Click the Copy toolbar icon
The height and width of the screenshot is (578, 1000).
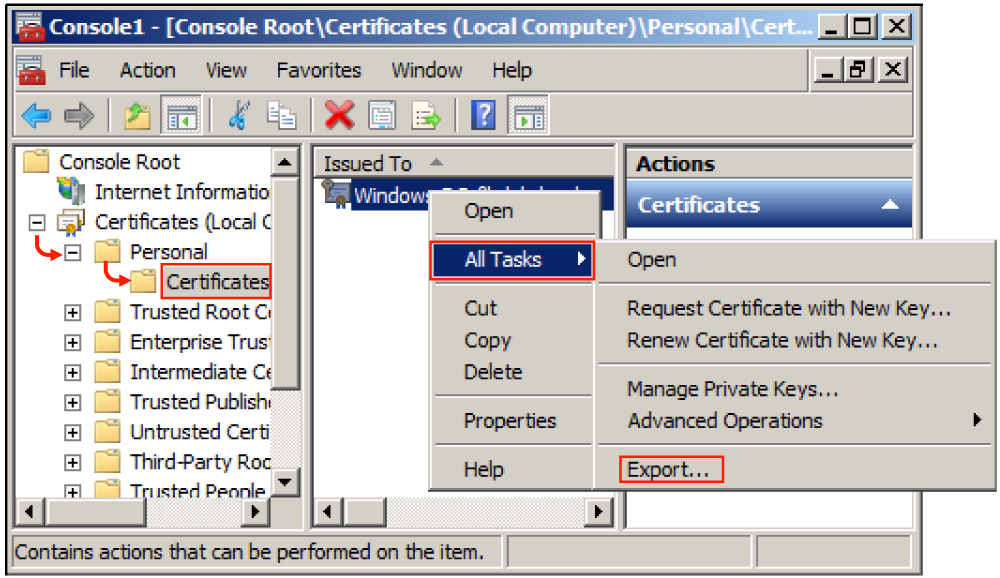point(281,117)
